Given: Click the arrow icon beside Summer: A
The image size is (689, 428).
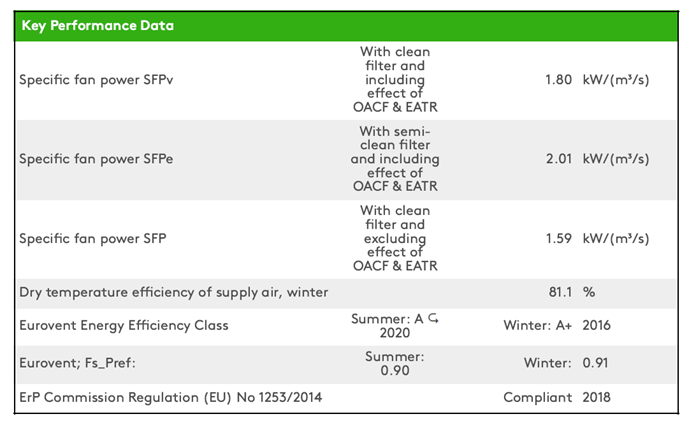Looking at the screenshot, I should 433,318.
